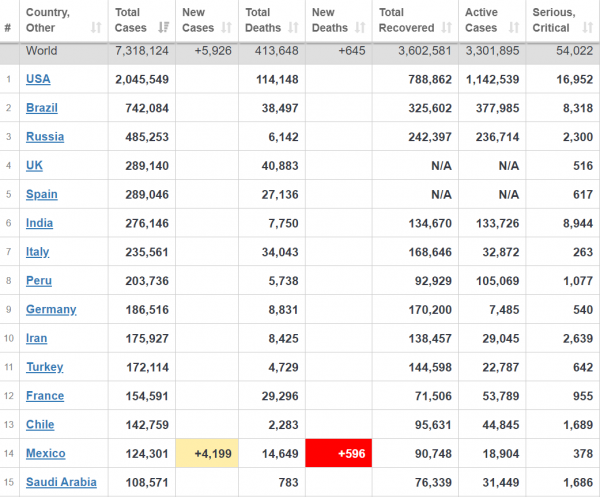Select India serious critical 8,944
This screenshot has height=497, width=600.
coord(578,223)
